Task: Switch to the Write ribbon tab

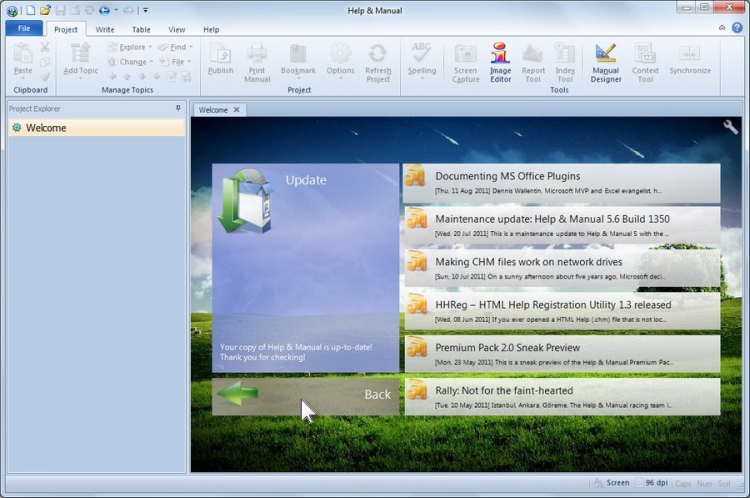Action: (105, 29)
